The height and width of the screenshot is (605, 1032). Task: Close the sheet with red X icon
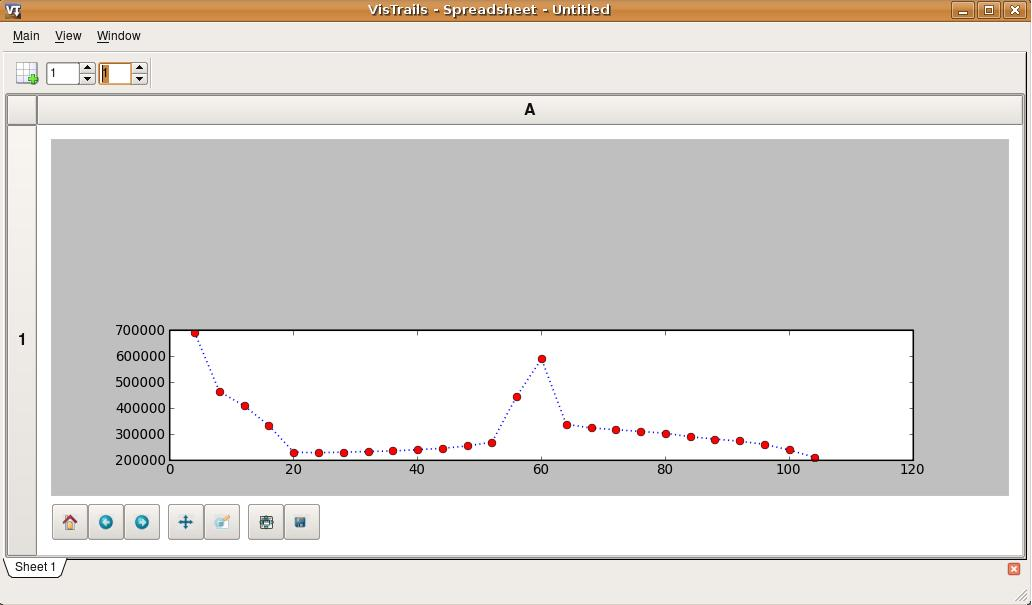[1013, 569]
